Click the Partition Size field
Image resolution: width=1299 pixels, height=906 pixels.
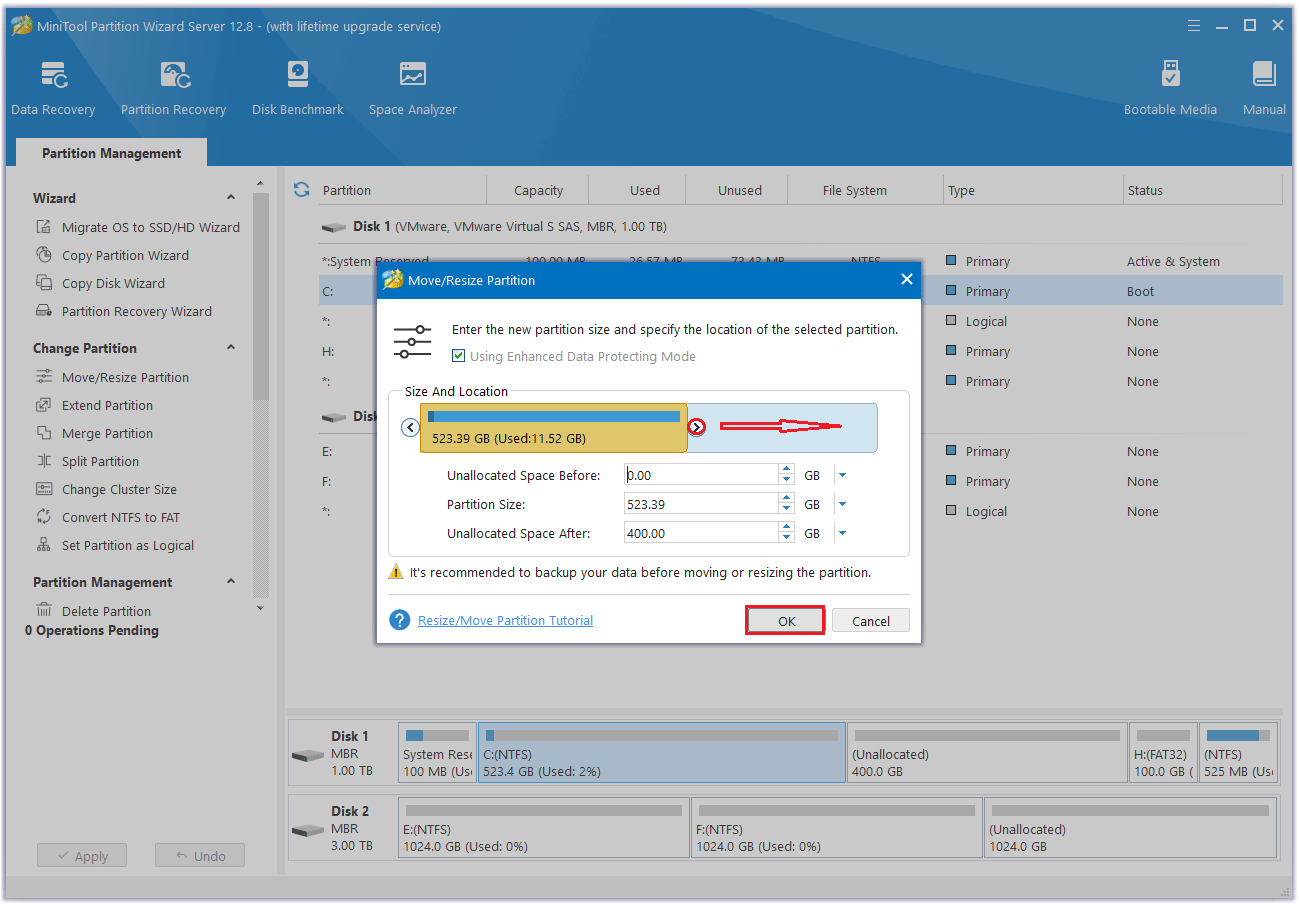(x=701, y=504)
